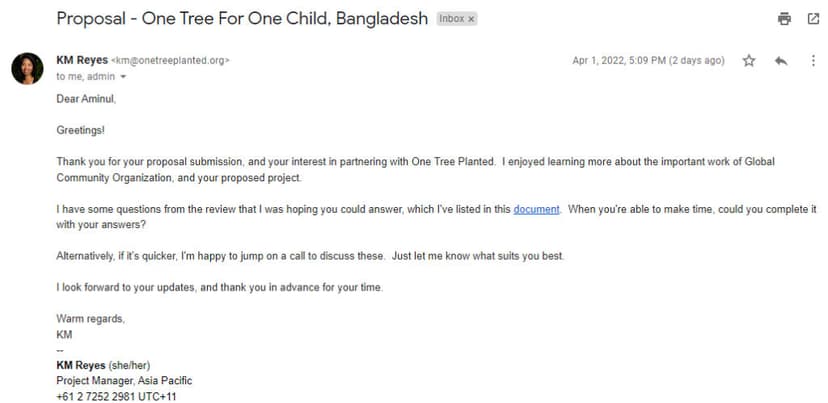Click the 'Dear Aminul,' greeting line
Screen dimensions: 828x403
(x=86, y=99)
